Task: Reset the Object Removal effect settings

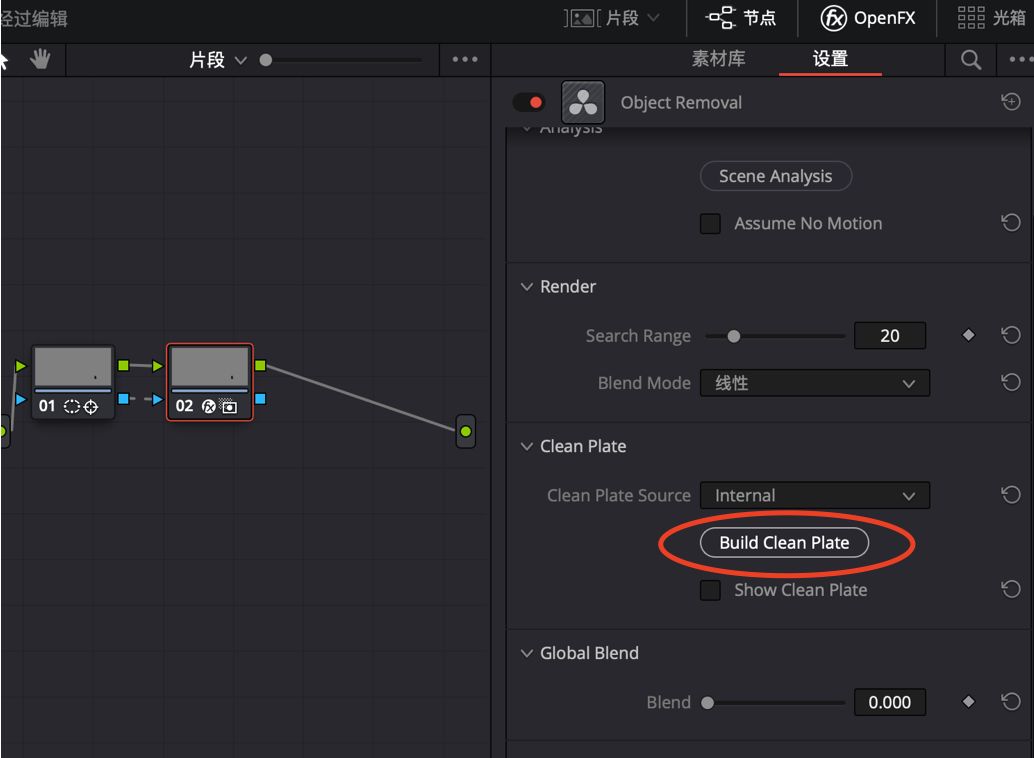Action: pos(1010,102)
